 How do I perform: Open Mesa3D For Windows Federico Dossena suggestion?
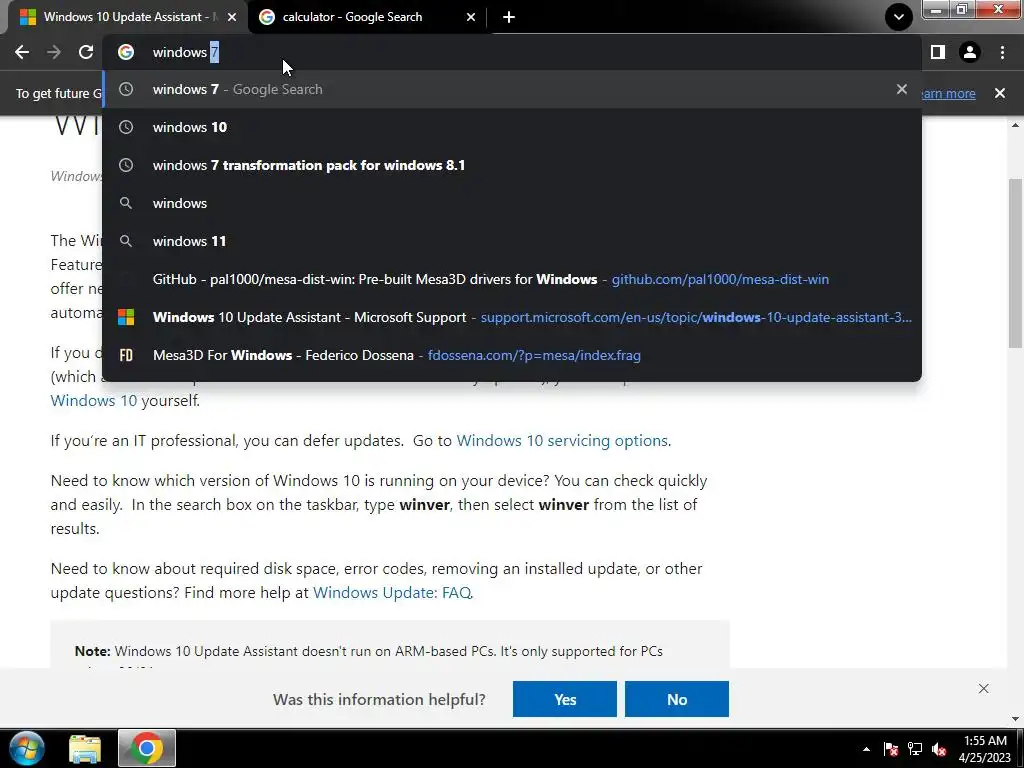click(x=512, y=355)
